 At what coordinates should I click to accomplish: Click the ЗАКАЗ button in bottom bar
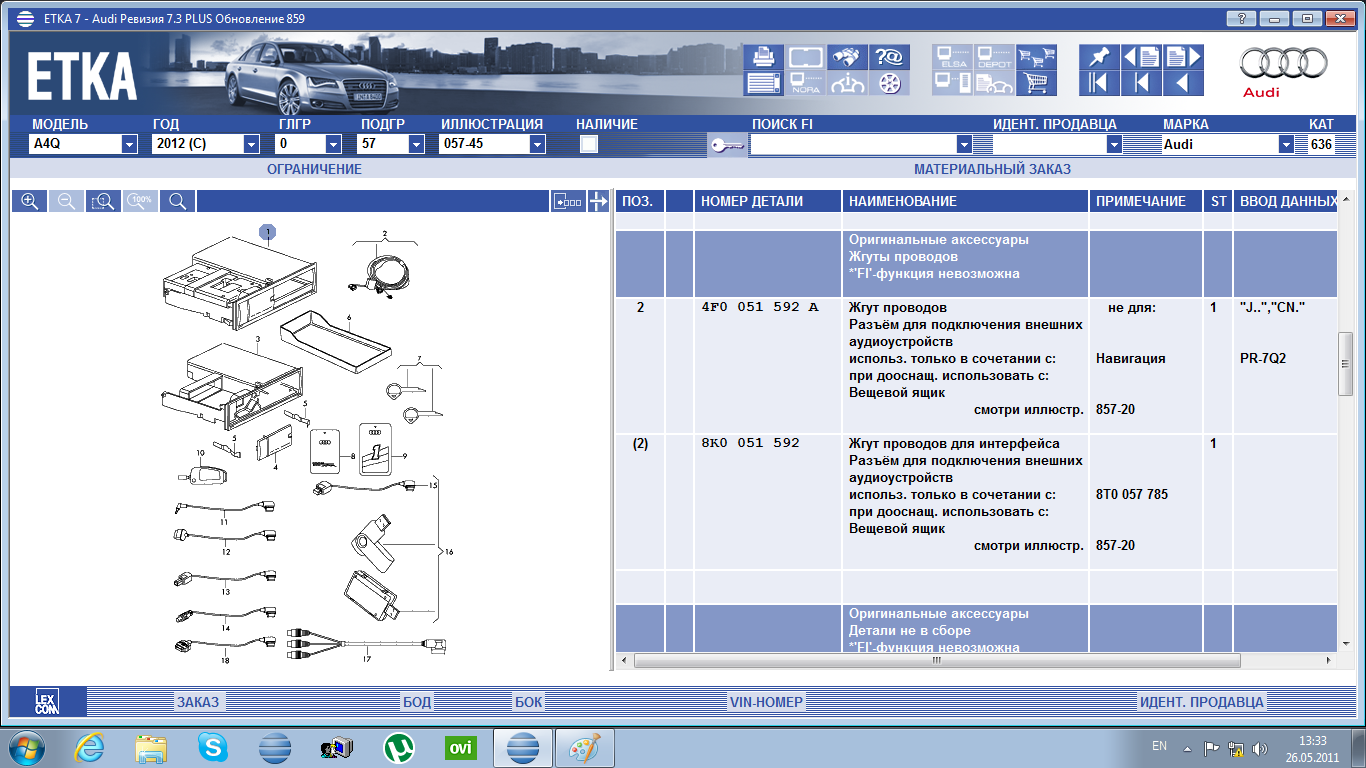198,702
